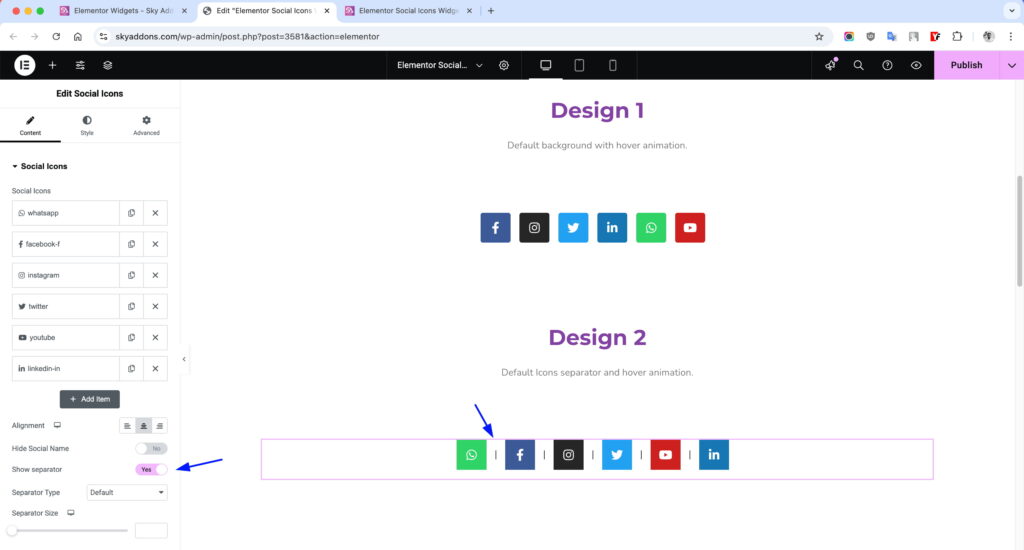Collapse the Social Icons section
1024x550 pixels.
click(40, 167)
